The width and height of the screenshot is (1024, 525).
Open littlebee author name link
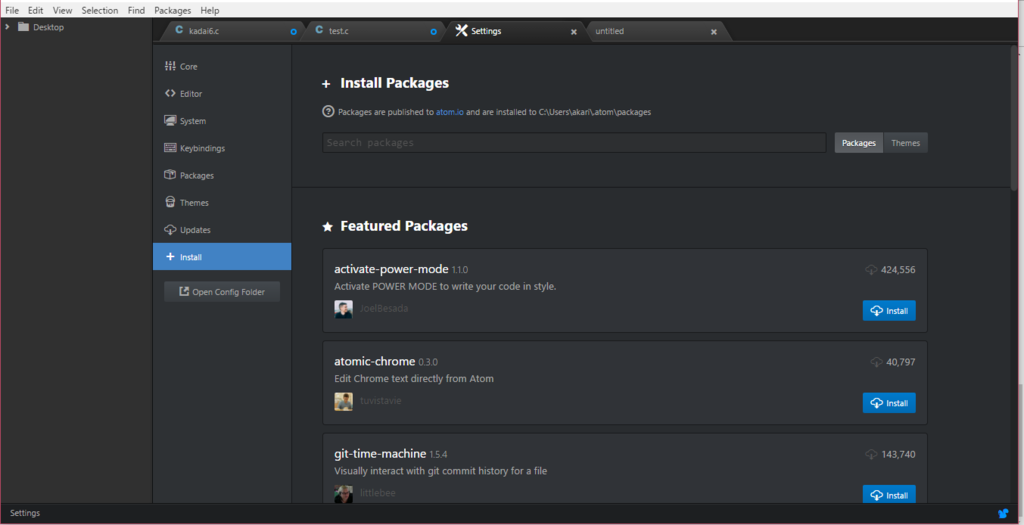(378, 493)
